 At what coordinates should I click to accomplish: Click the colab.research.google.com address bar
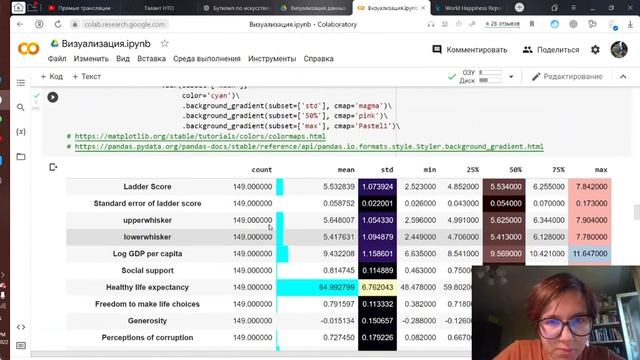[x=125, y=24]
